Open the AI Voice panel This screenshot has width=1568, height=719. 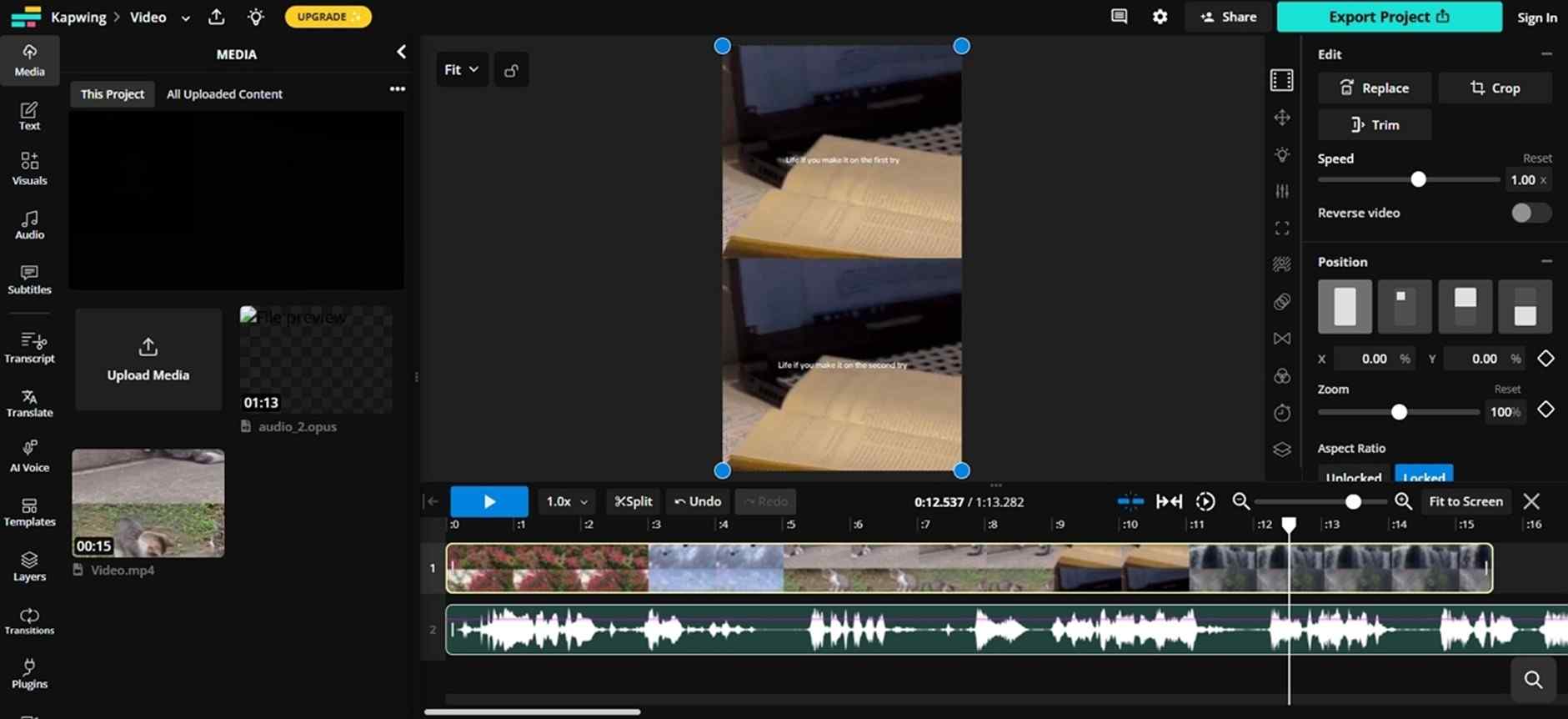(29, 457)
